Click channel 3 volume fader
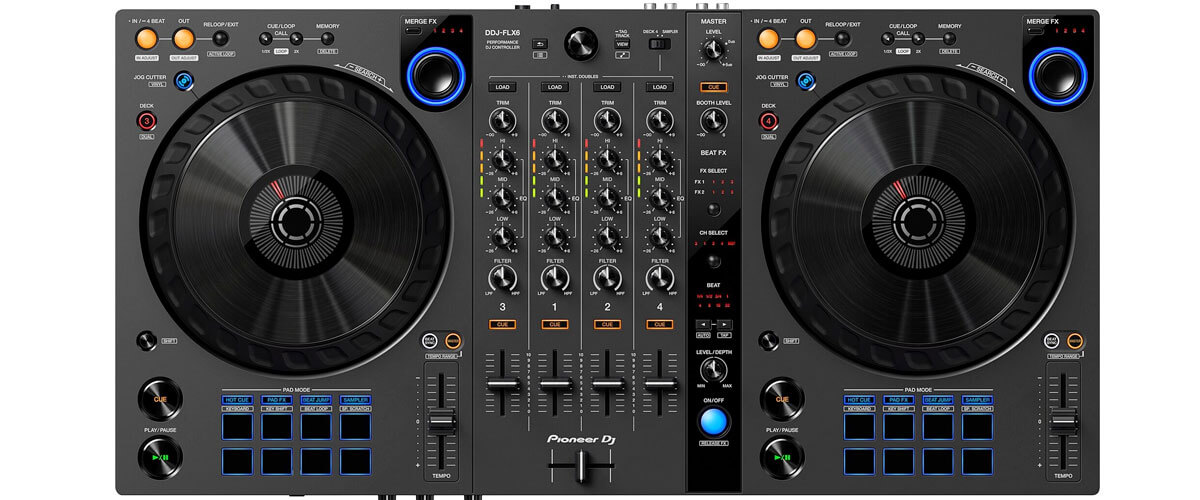1200x500 pixels. point(503,382)
